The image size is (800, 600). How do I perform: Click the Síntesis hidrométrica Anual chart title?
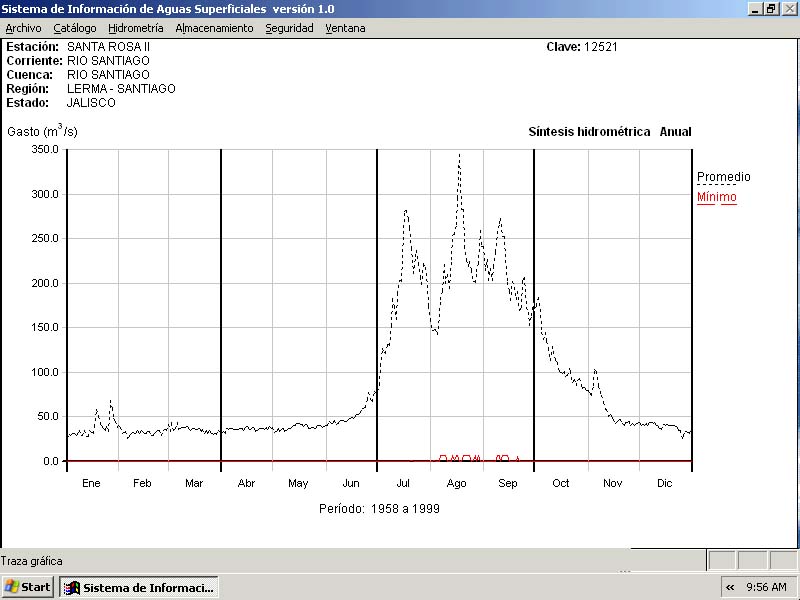click(x=609, y=132)
